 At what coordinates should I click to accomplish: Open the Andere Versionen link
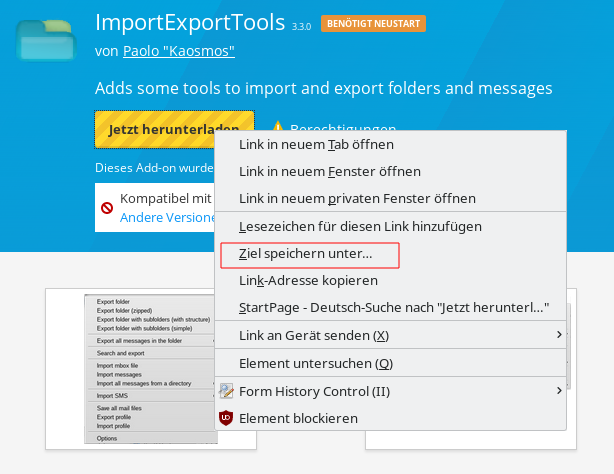click(165, 217)
